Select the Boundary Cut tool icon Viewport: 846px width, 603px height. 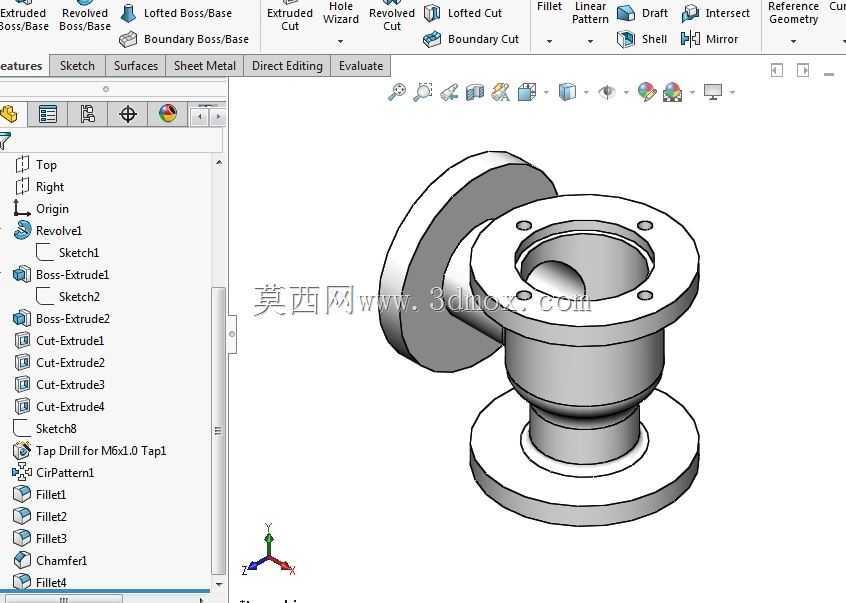pos(432,39)
